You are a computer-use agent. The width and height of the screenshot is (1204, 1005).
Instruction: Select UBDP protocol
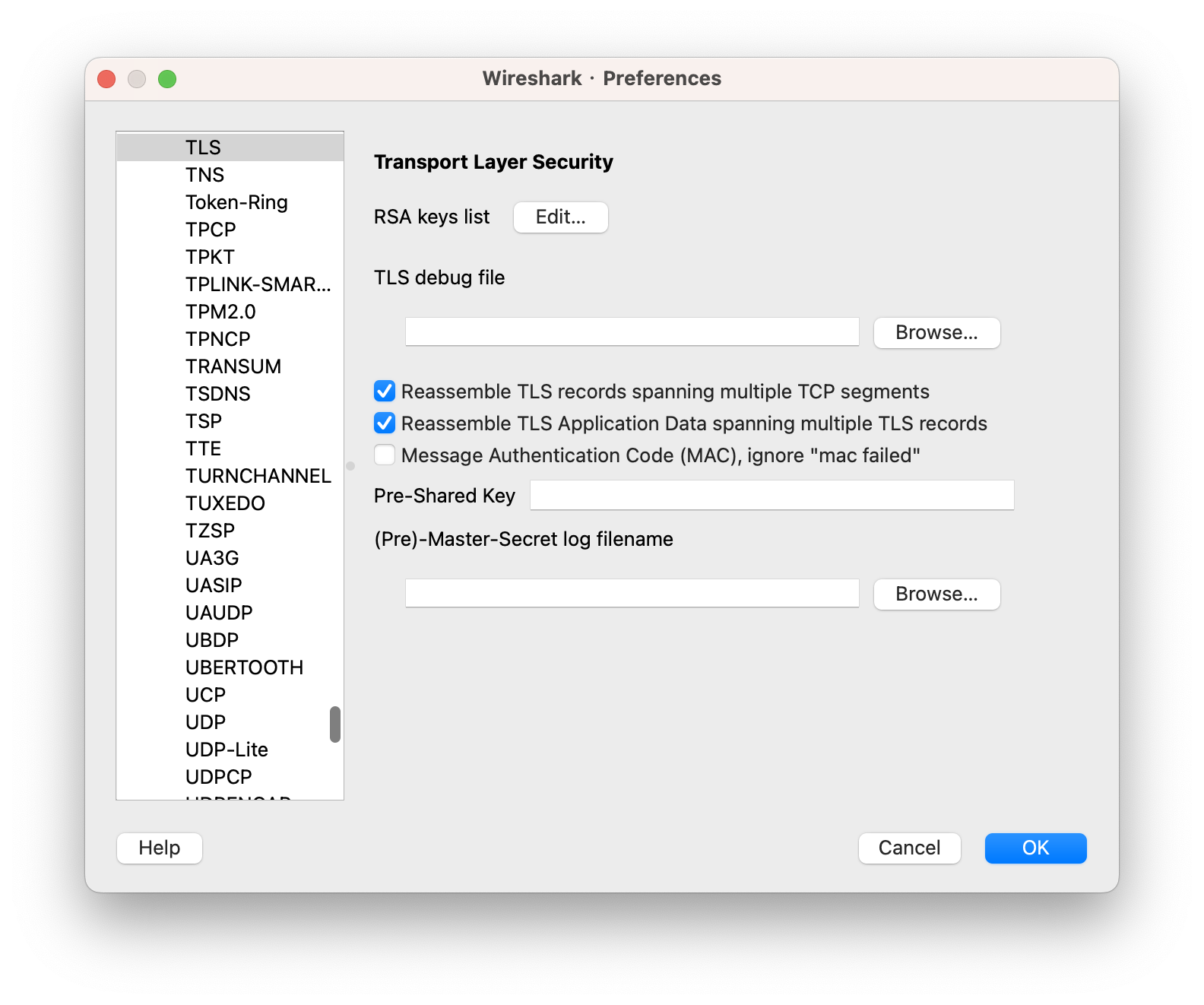230,640
